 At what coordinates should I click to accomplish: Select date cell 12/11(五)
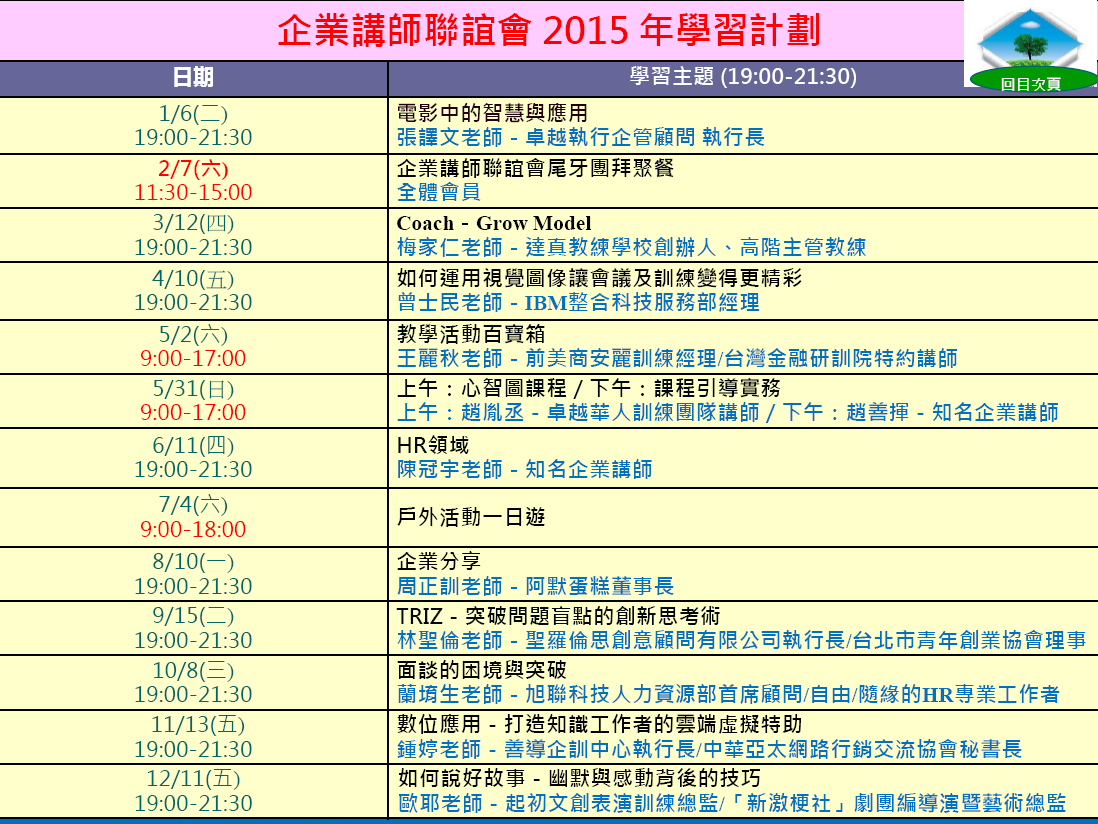pyautogui.click(x=193, y=778)
